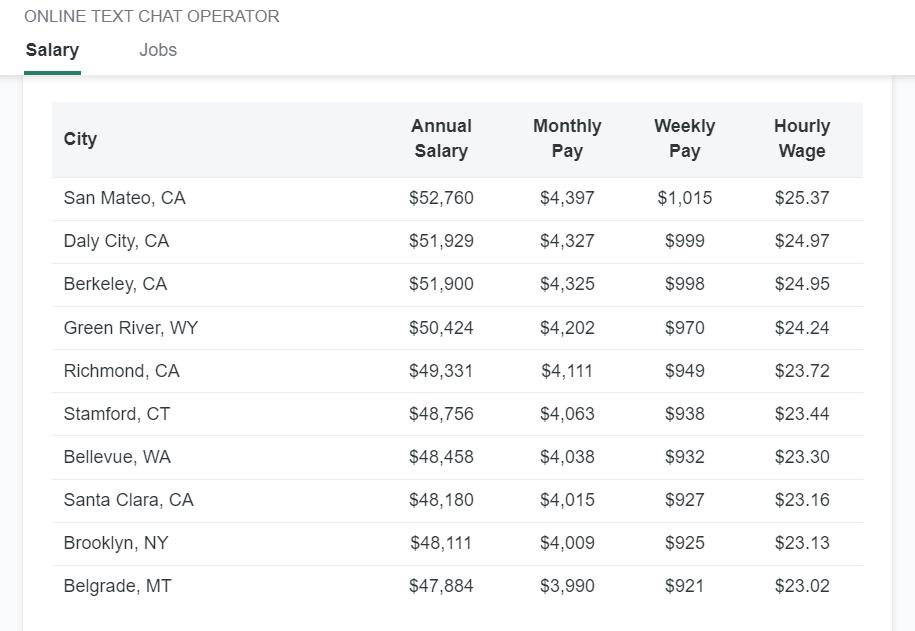915x631 pixels.
Task: Click the $48,180 annual salary value
Action: click(441, 500)
